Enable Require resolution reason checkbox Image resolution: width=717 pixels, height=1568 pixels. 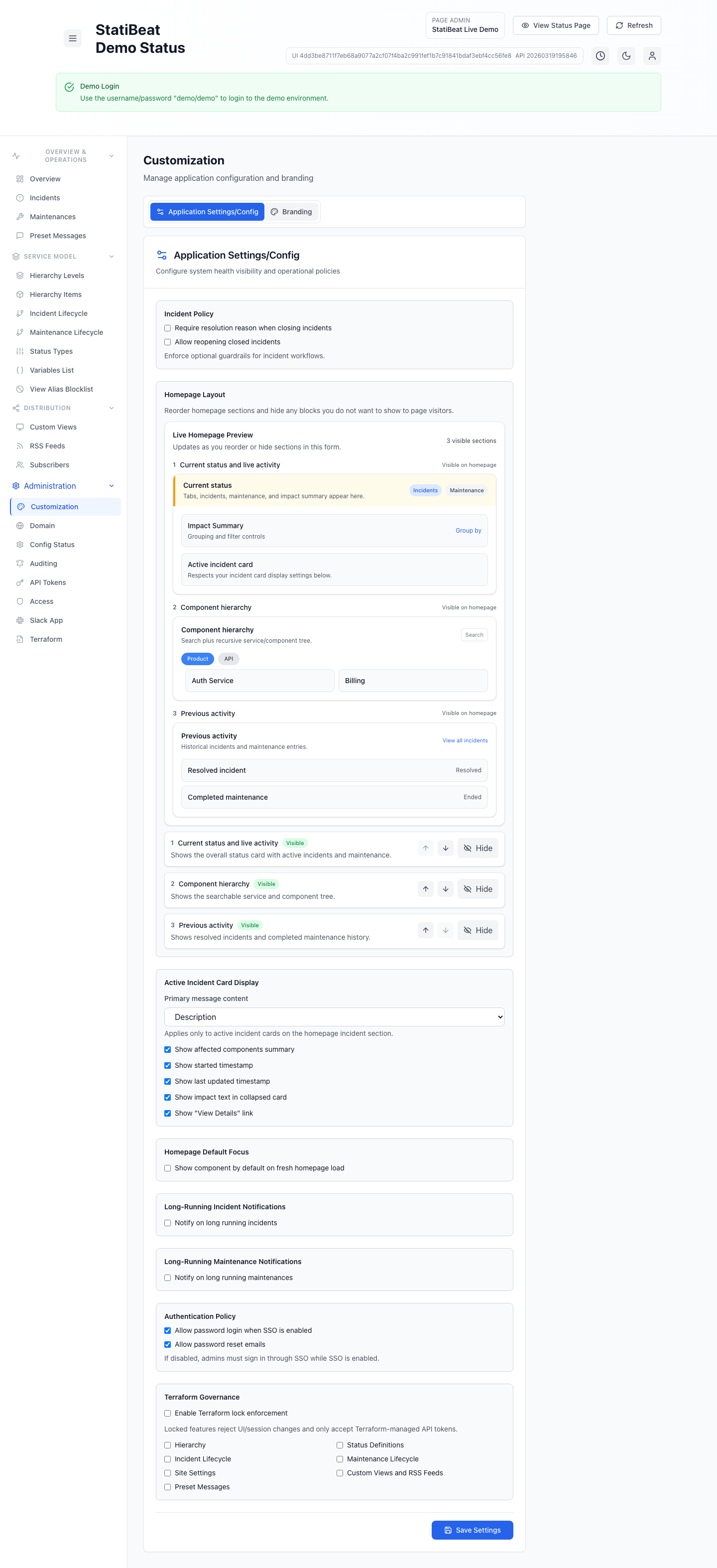coord(168,328)
